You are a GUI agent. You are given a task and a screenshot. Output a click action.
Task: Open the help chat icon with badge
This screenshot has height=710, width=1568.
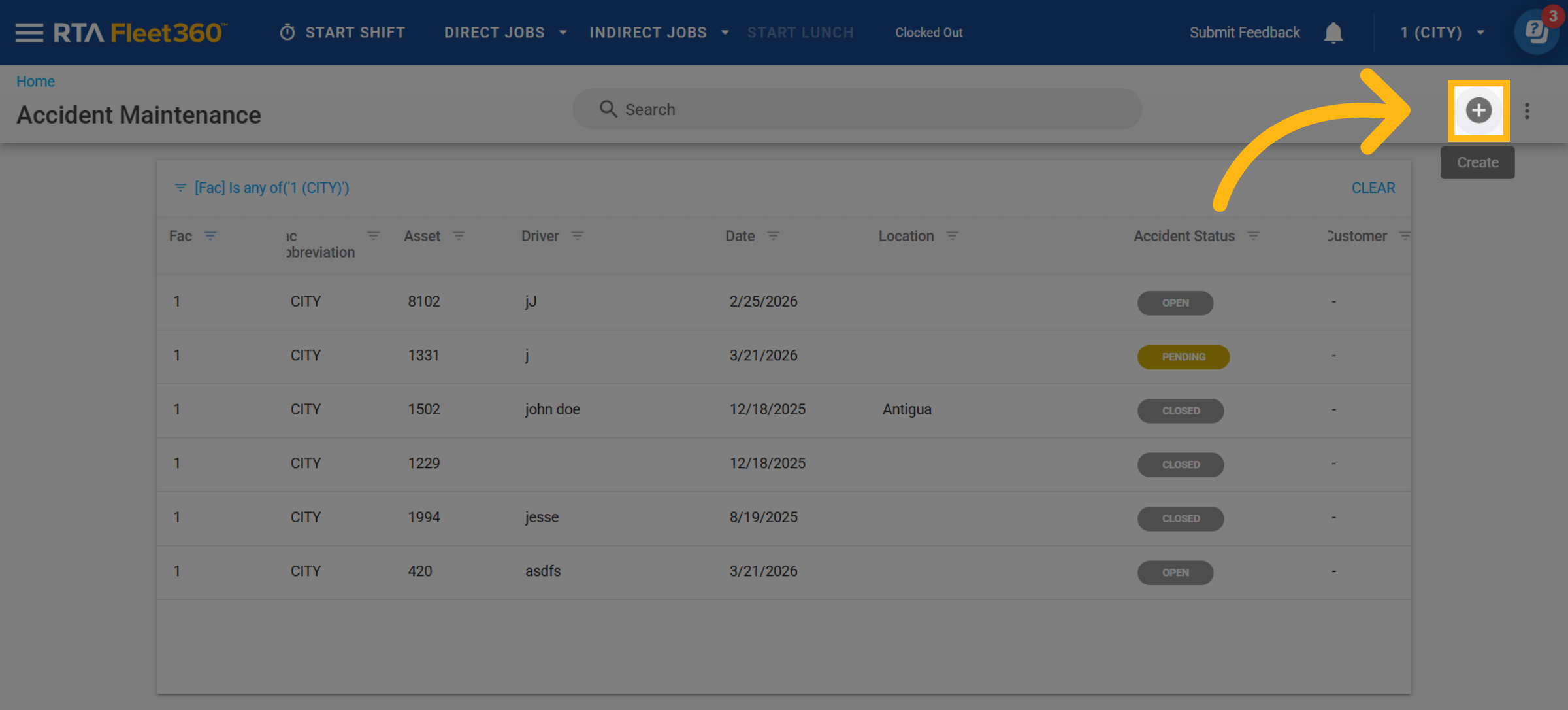pyautogui.click(x=1537, y=31)
